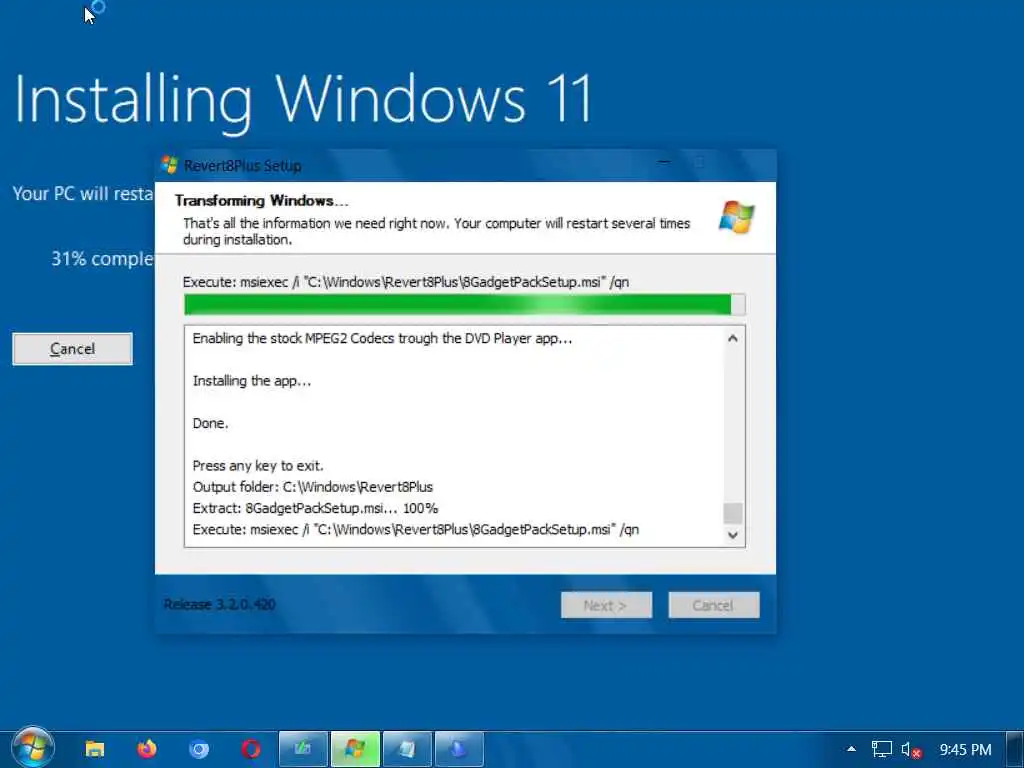Launch the Chromium browser taskbar icon

point(199,749)
